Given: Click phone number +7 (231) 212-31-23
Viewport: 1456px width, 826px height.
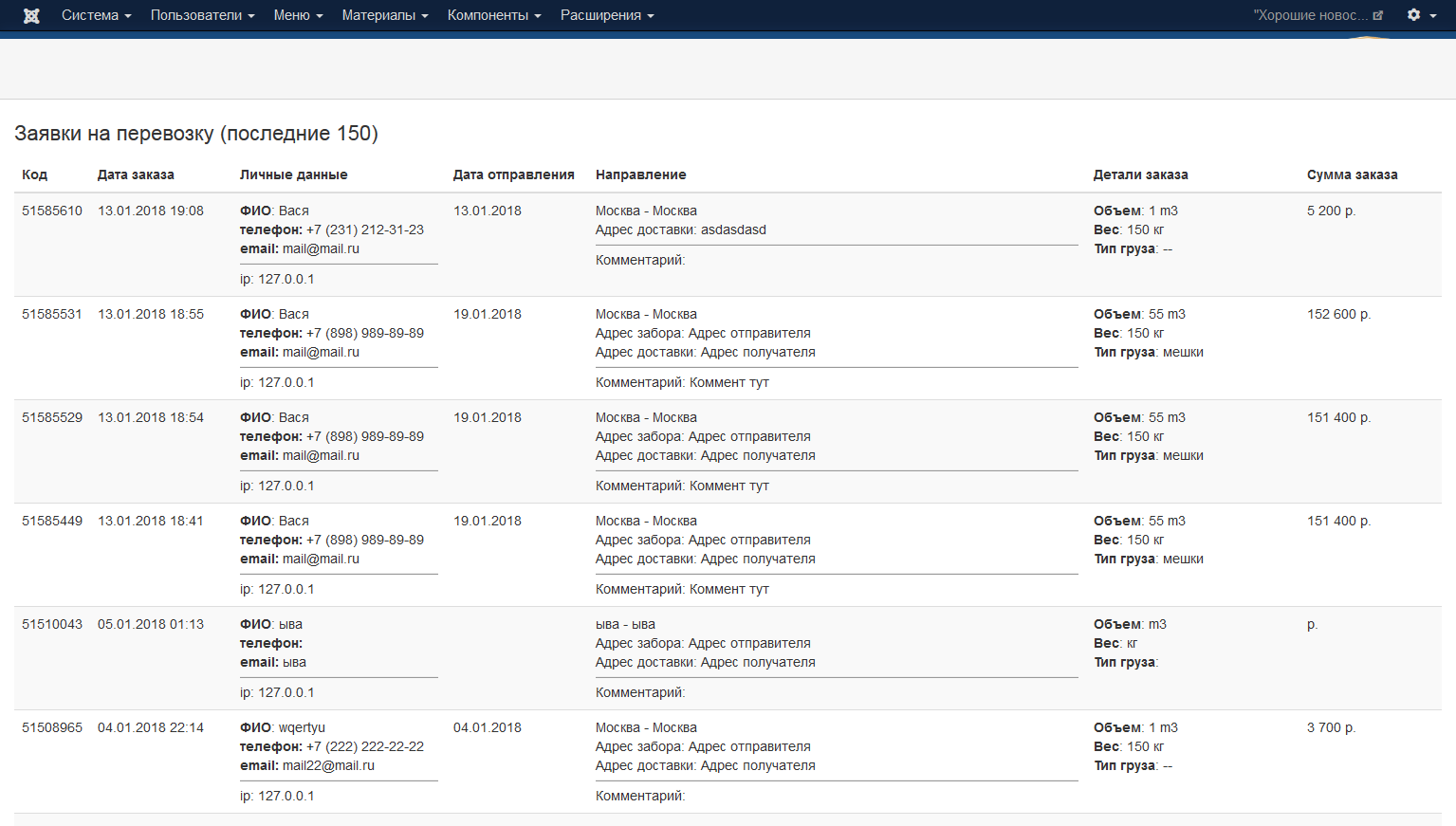Looking at the screenshot, I should pos(365,229).
